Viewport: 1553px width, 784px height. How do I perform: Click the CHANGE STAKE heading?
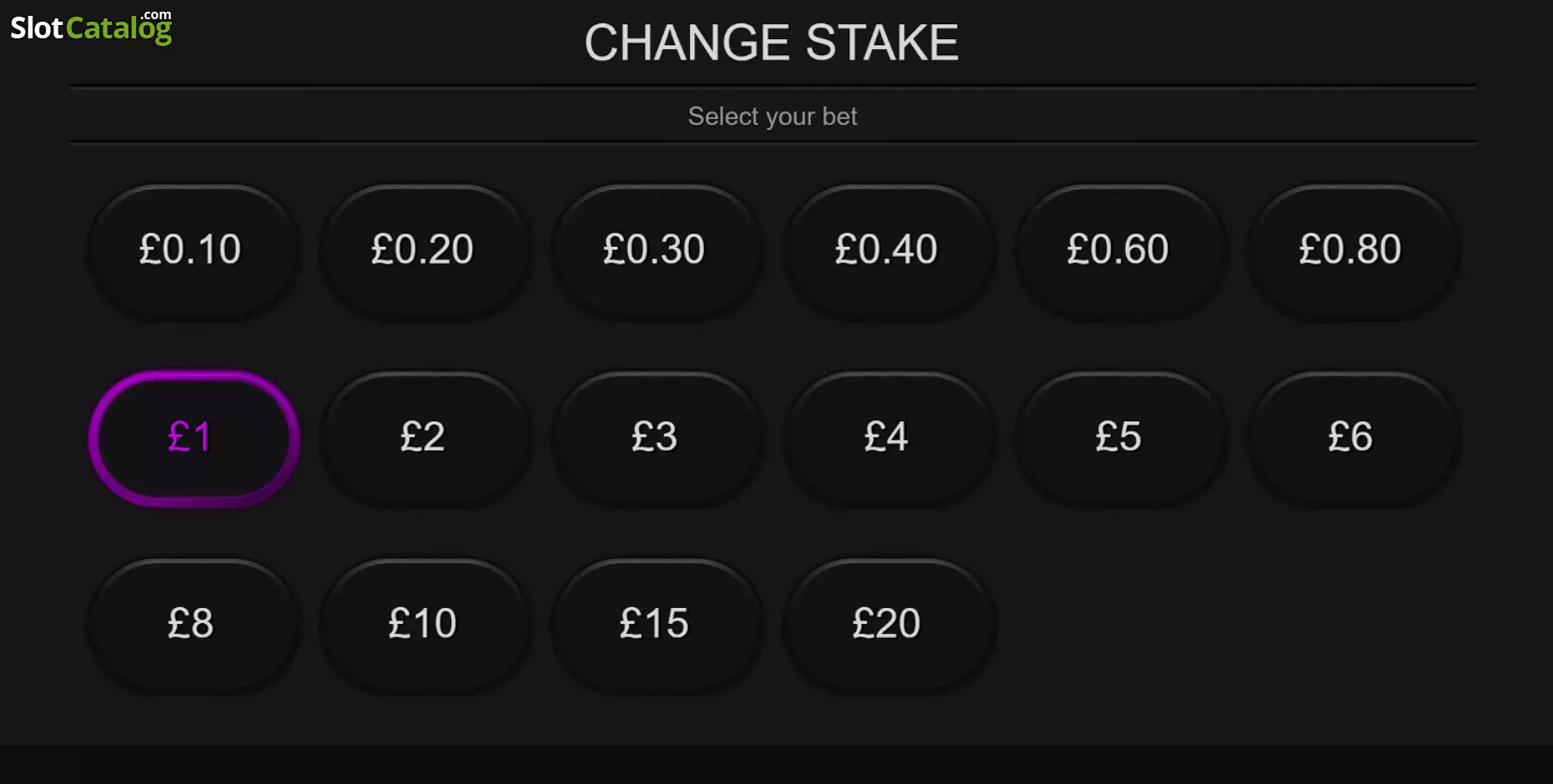771,43
